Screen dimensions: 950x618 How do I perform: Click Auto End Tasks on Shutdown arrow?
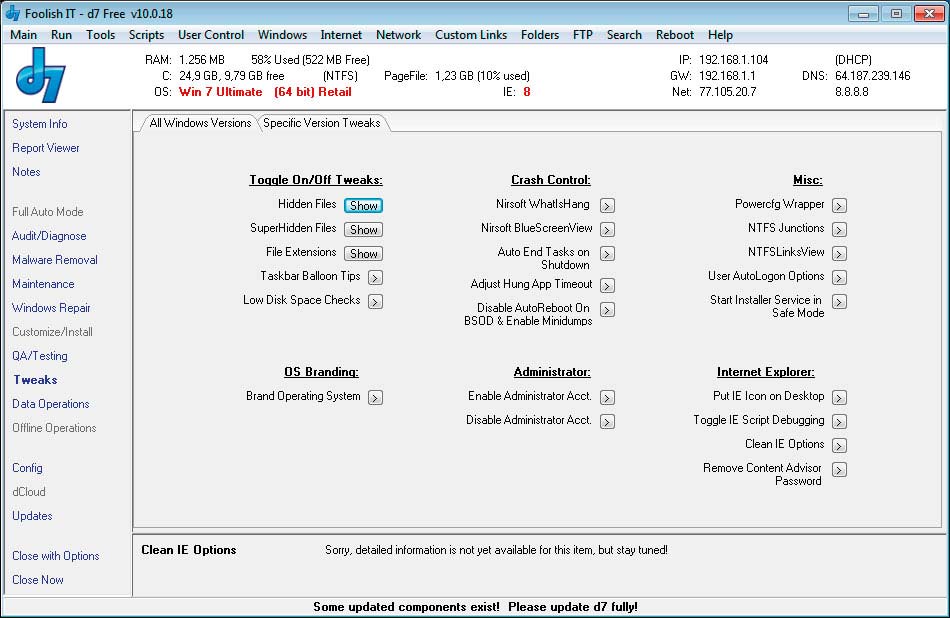tap(607, 253)
